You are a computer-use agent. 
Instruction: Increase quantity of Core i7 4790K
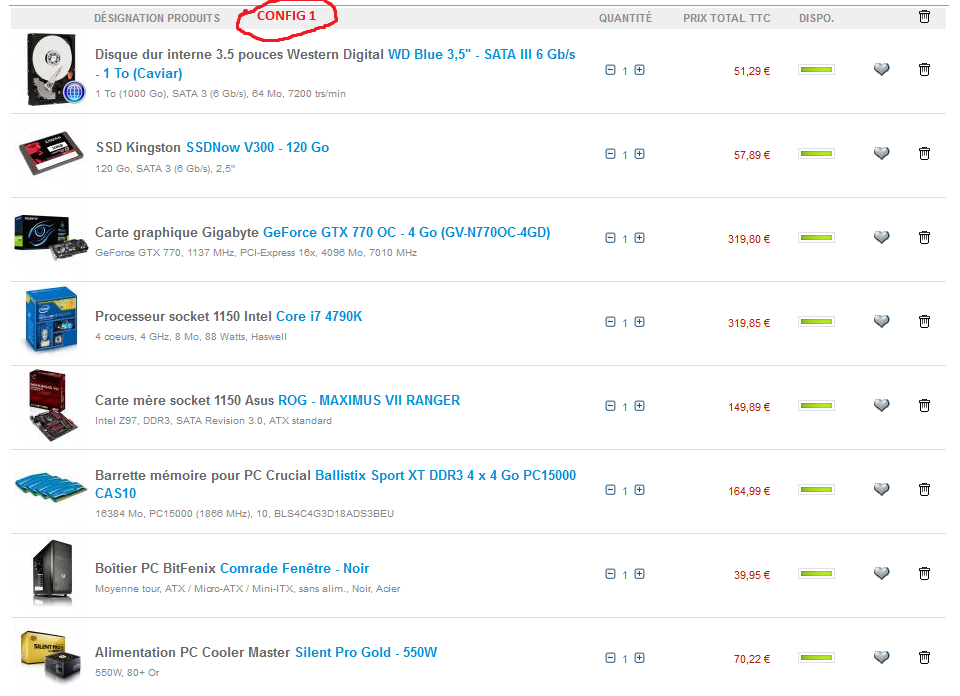pyautogui.click(x=639, y=321)
